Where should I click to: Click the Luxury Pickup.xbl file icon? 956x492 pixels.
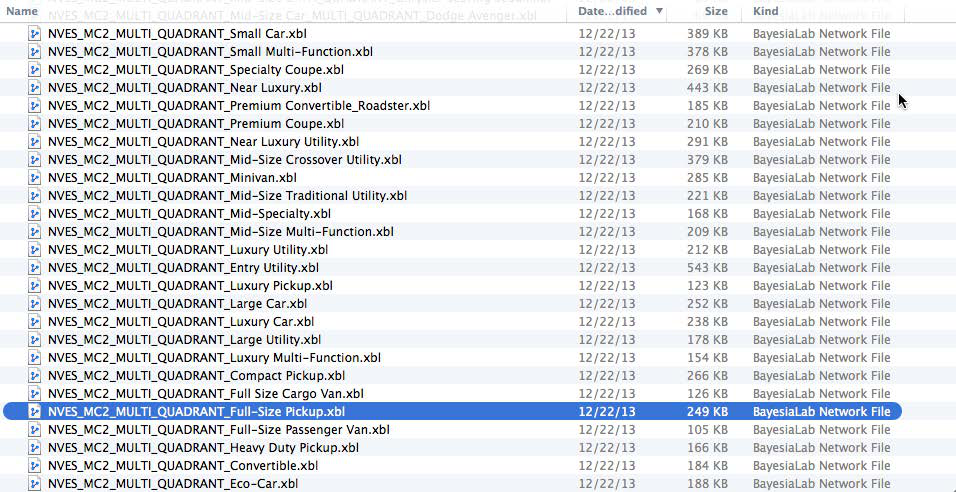coord(35,286)
